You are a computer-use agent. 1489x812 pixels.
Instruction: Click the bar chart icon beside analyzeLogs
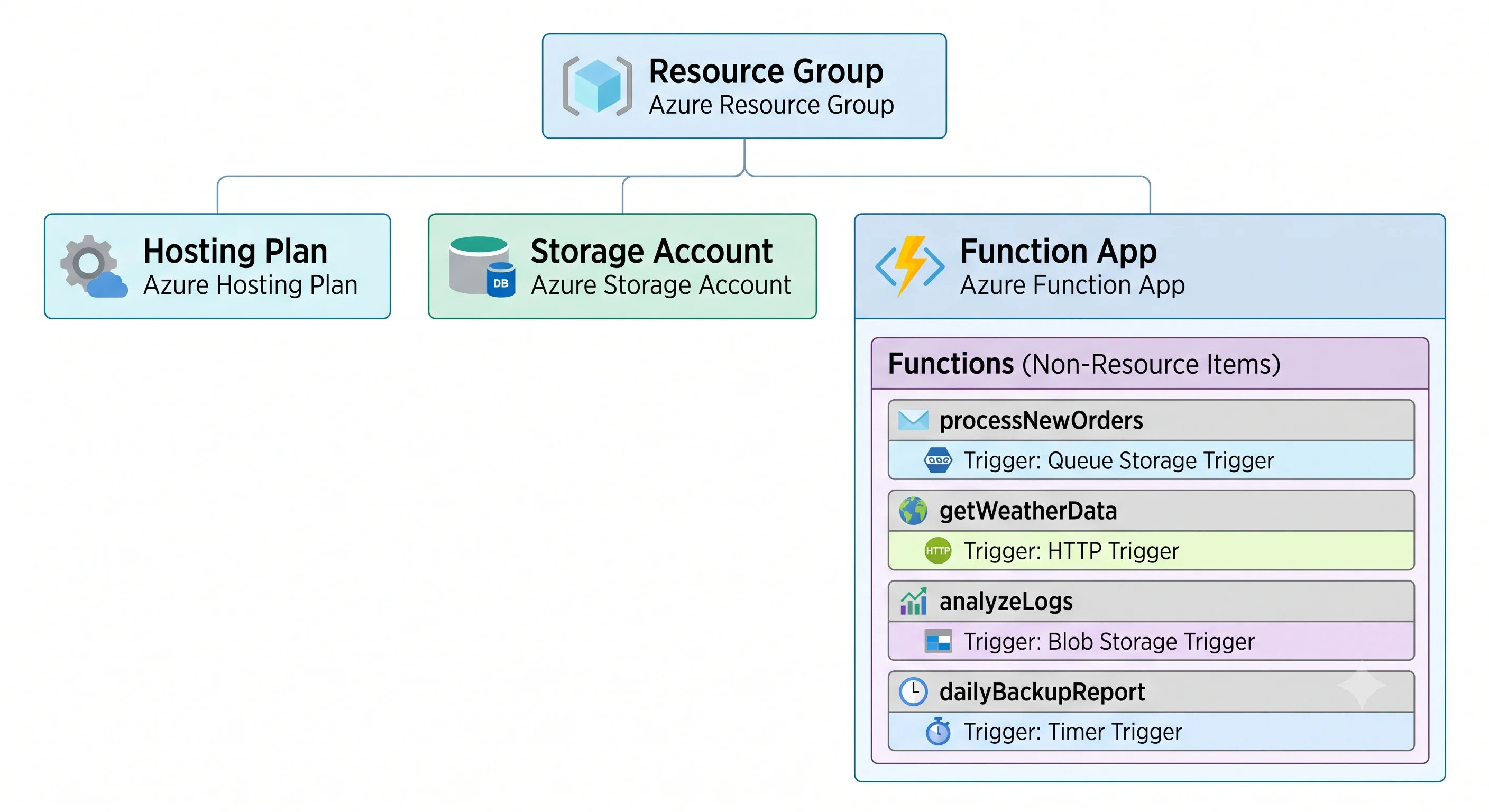913,601
